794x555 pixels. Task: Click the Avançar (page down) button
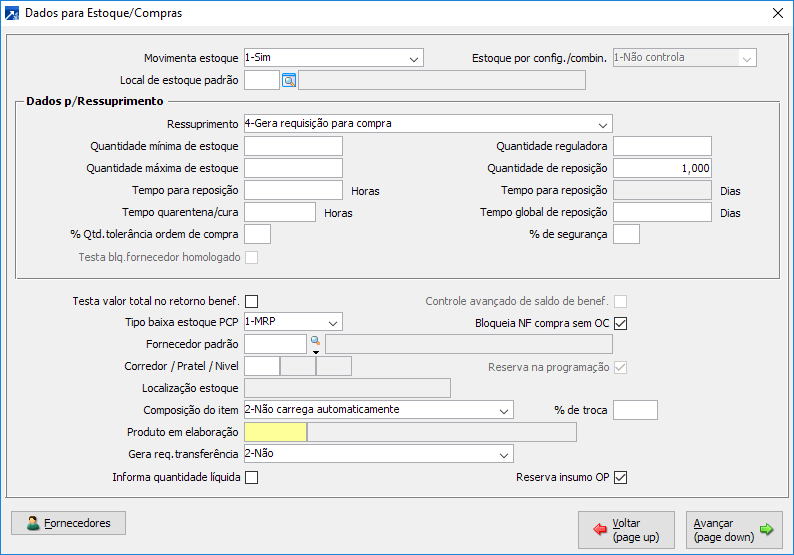734,530
